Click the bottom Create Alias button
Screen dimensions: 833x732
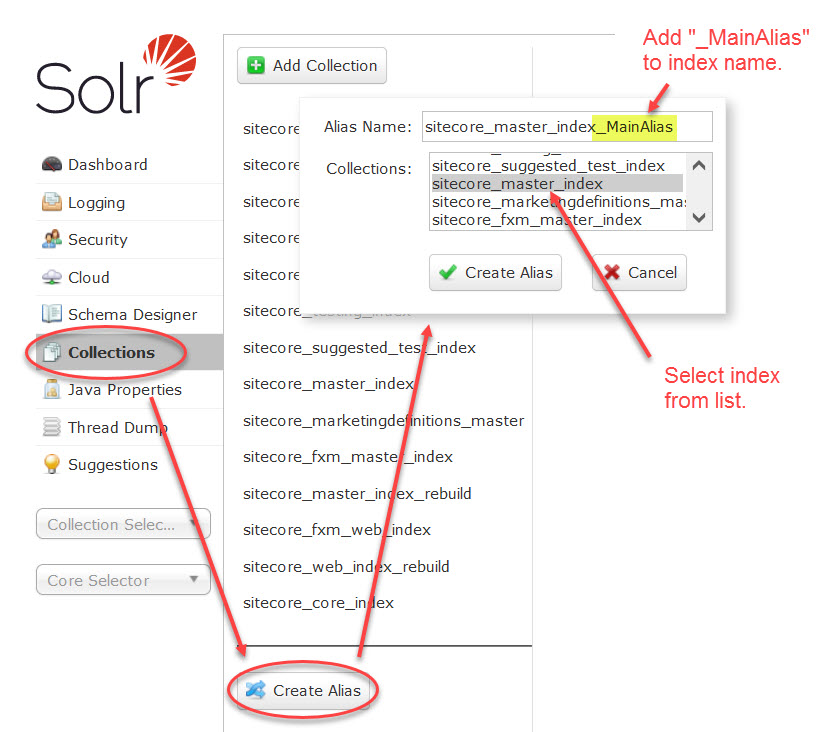pyautogui.click(x=303, y=691)
